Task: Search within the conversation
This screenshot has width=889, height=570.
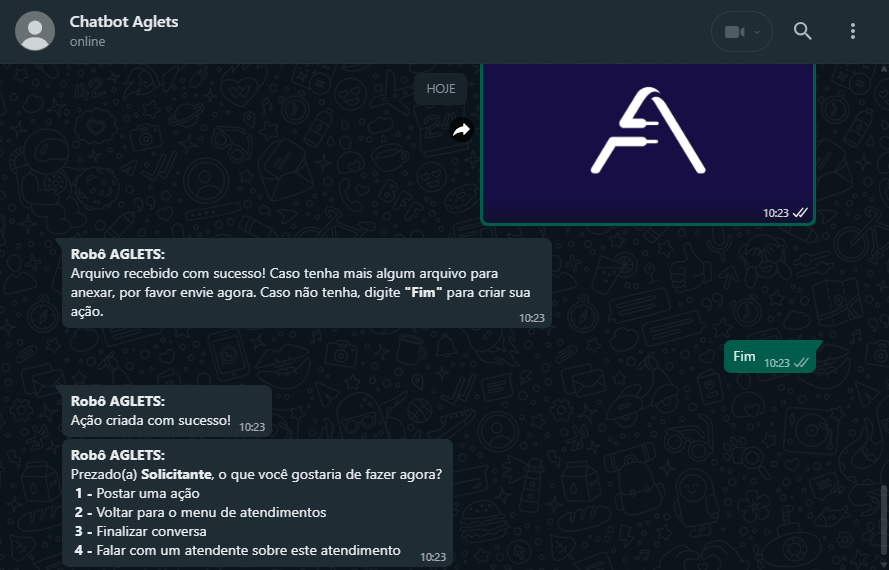Action: 802,31
